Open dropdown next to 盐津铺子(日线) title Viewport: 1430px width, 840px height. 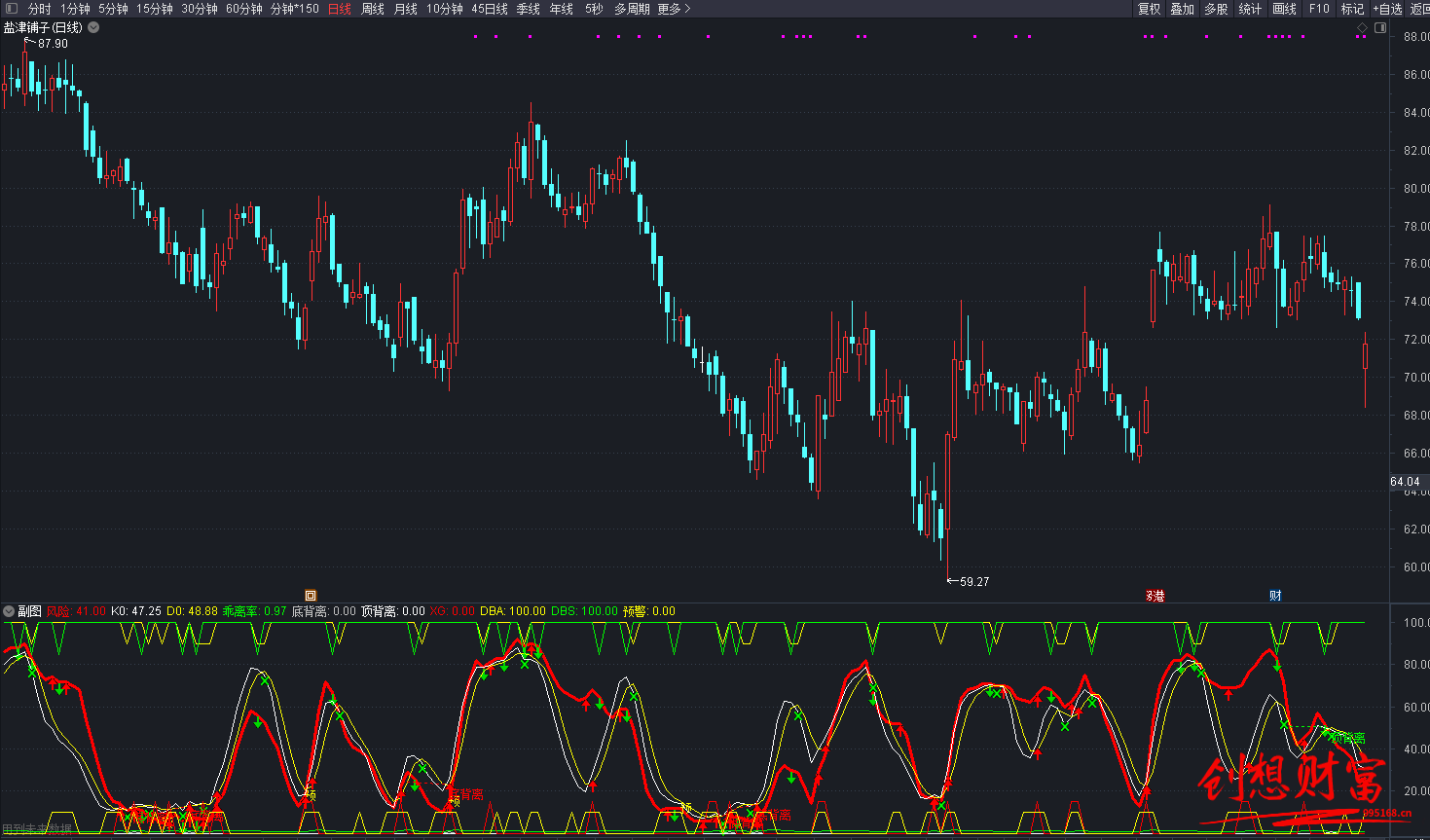point(93,28)
